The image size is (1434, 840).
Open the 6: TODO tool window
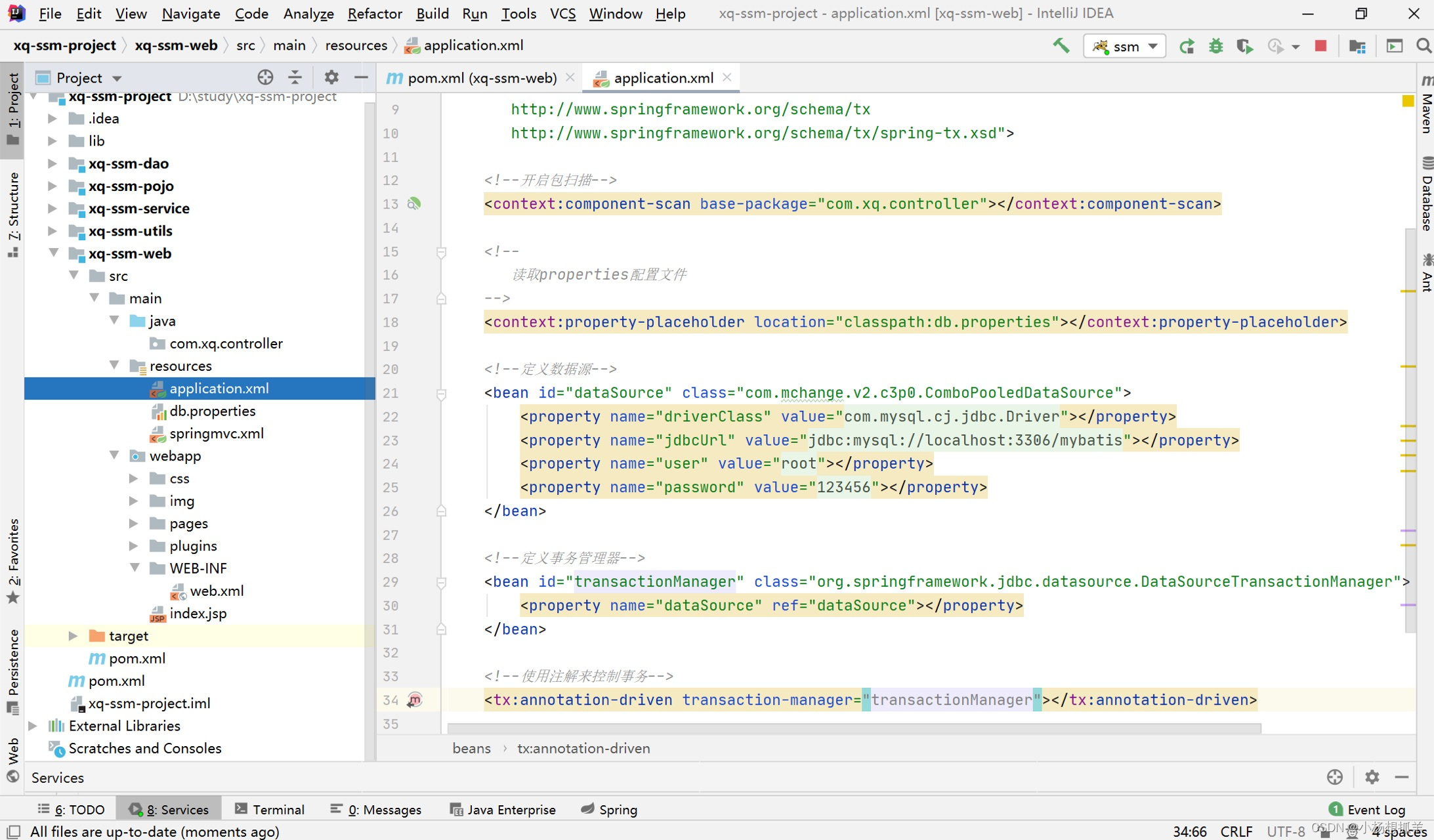coord(71,809)
